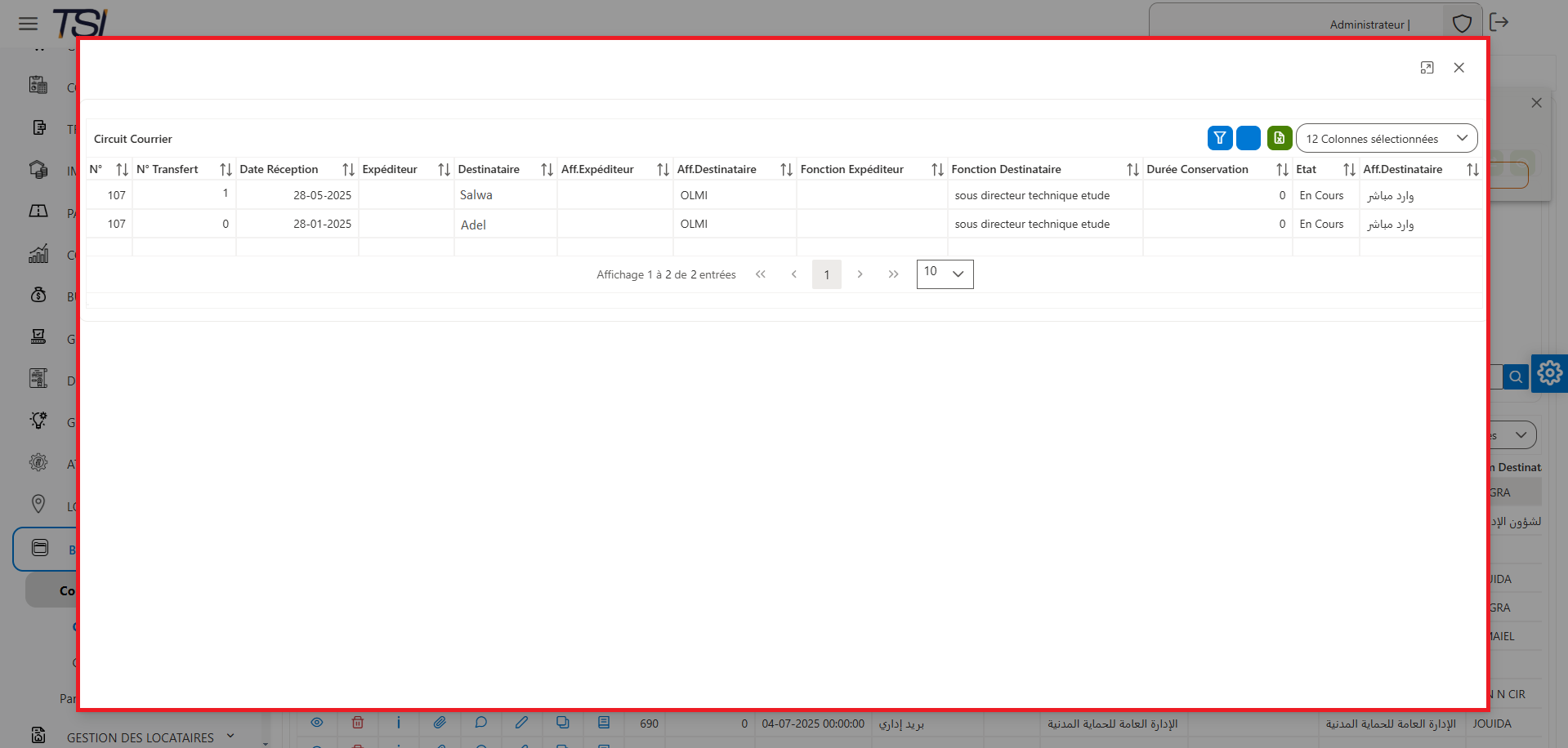
Task: Click the TSI logo
Action: 80,22
